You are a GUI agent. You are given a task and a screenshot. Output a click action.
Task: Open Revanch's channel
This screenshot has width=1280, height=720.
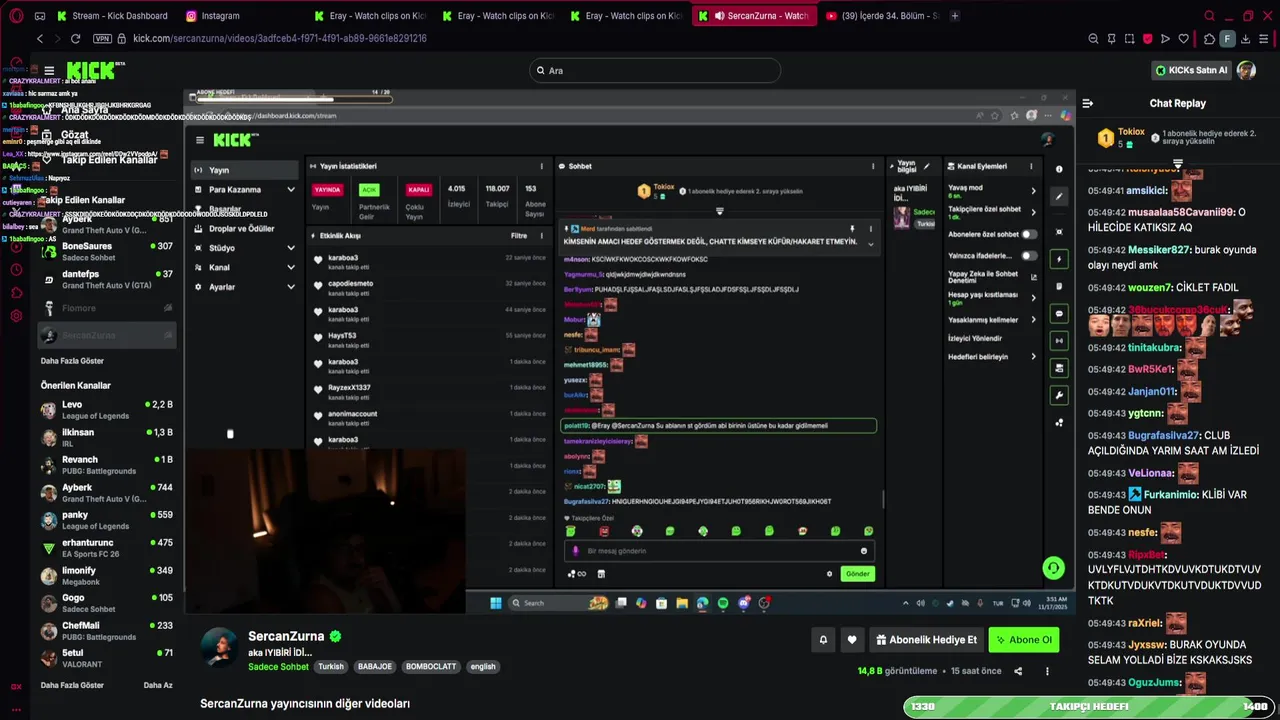pos(107,464)
